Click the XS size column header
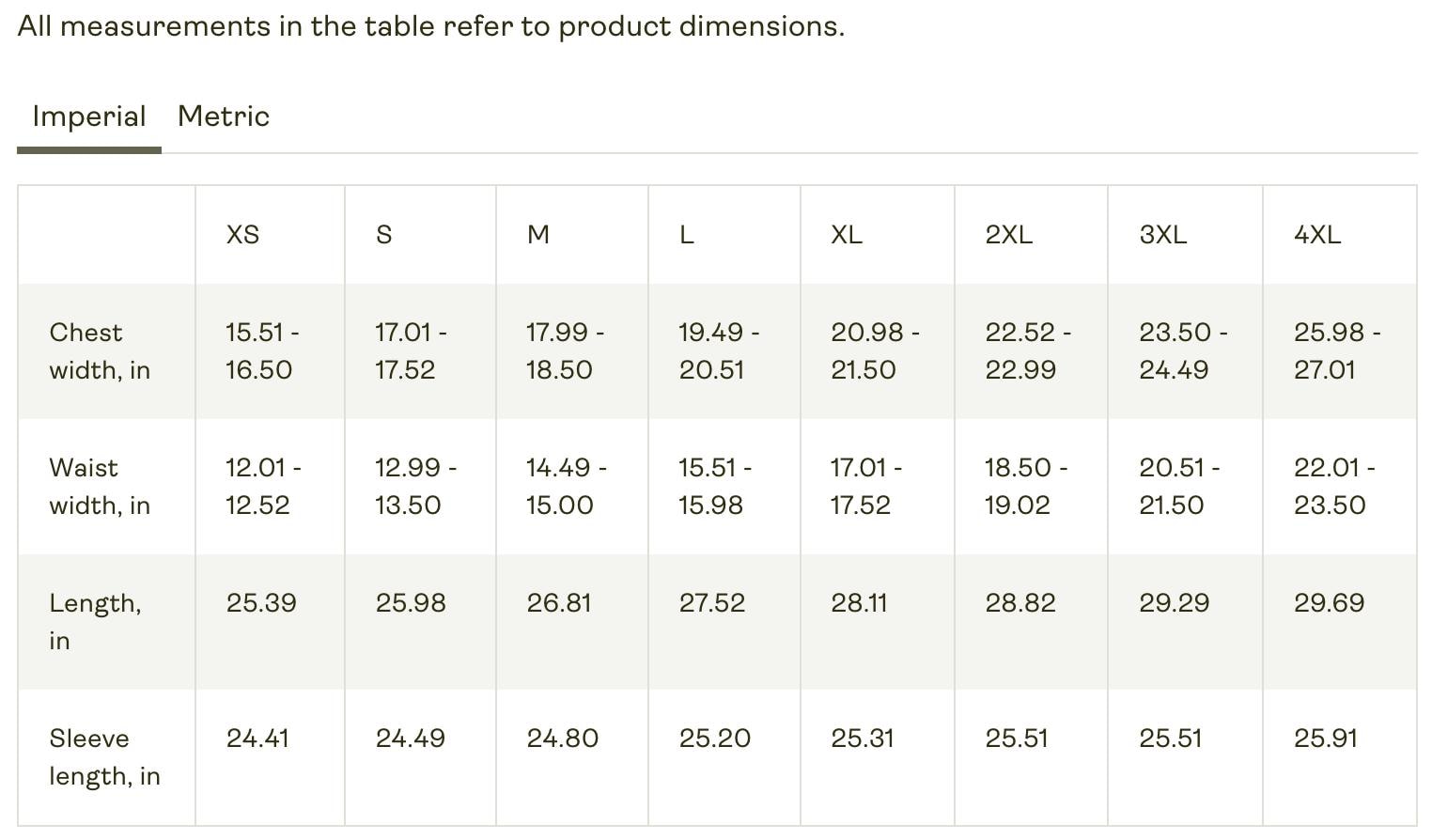The height and width of the screenshot is (840, 1432). tap(242, 235)
